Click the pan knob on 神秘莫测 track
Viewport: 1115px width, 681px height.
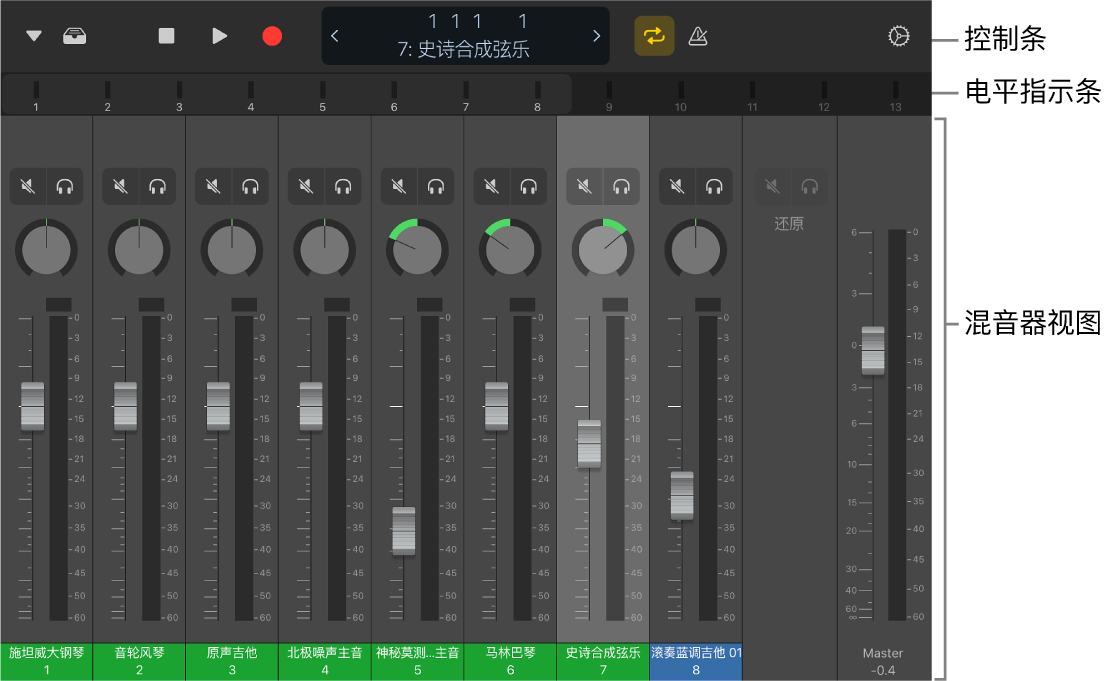point(416,249)
